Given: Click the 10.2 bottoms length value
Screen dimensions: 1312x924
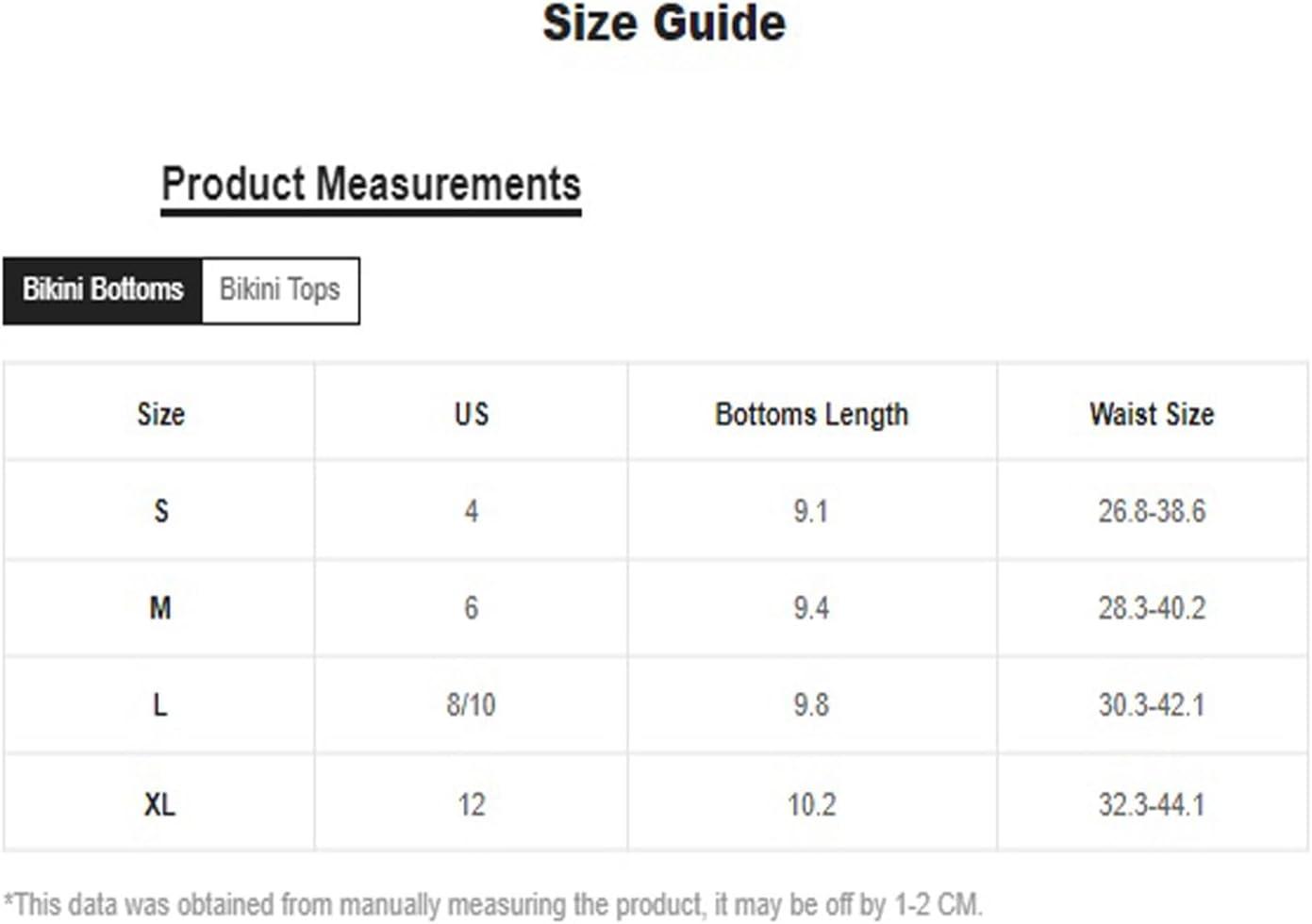Looking at the screenshot, I should pos(811,804).
